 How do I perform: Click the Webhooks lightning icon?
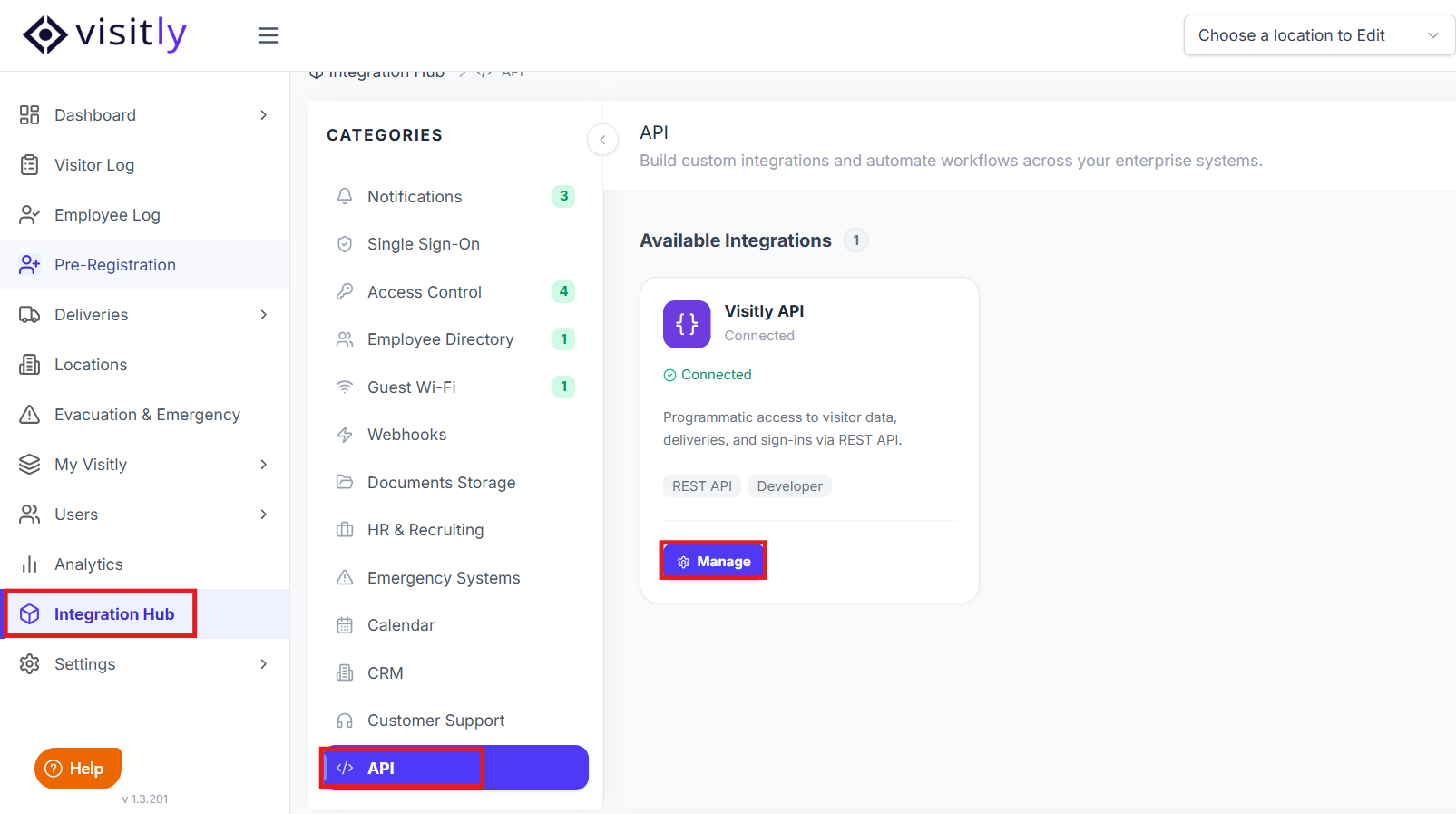pyautogui.click(x=345, y=435)
